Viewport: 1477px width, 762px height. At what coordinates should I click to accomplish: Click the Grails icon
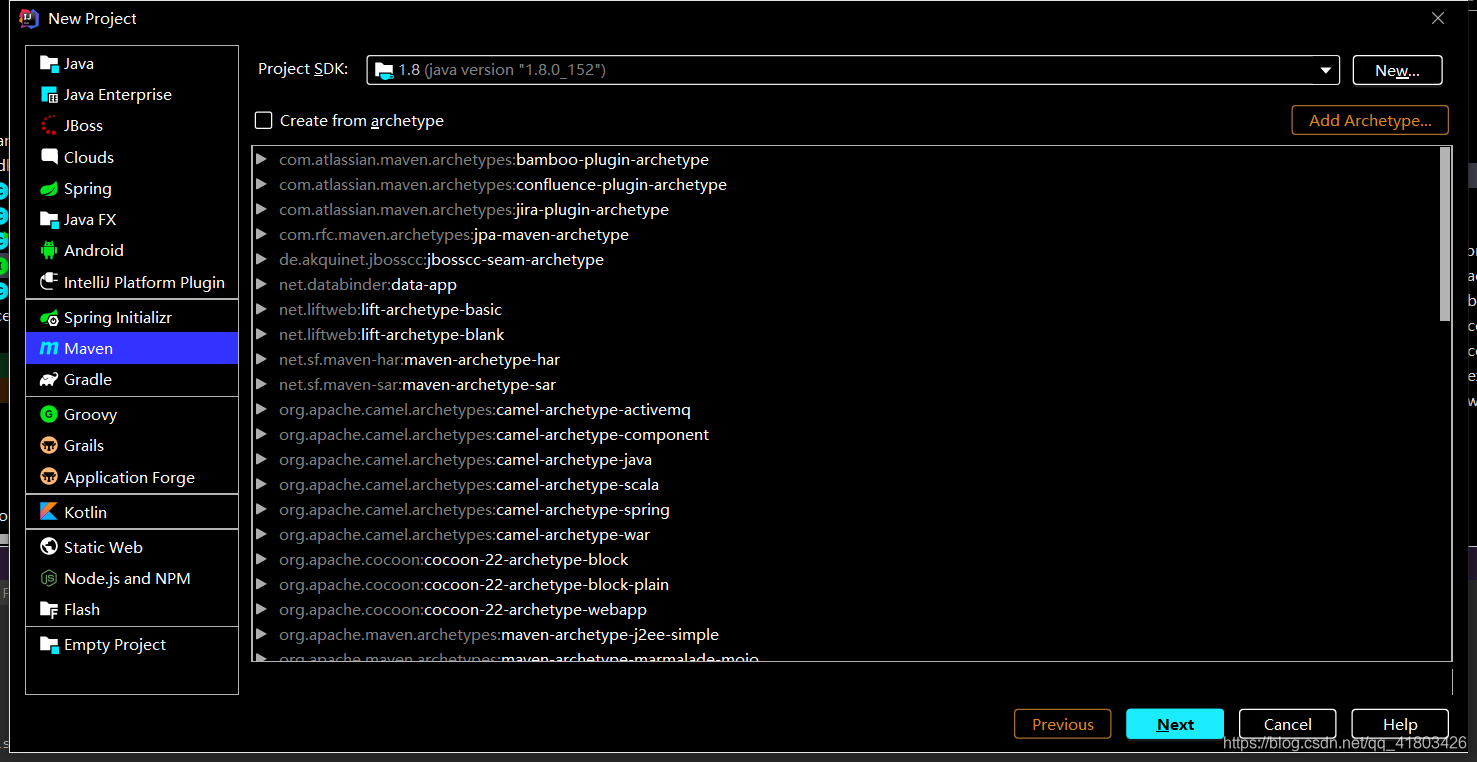pyautogui.click(x=49, y=446)
